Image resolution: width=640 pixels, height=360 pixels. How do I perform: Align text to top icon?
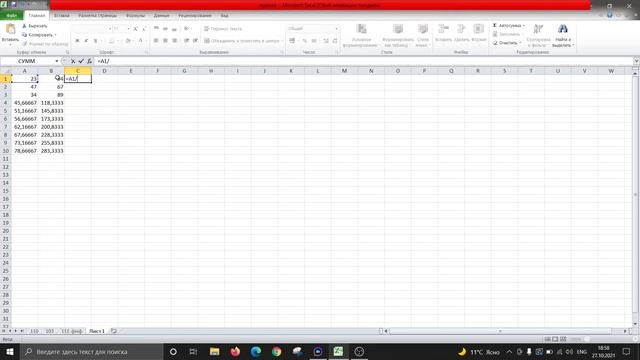click(156, 29)
